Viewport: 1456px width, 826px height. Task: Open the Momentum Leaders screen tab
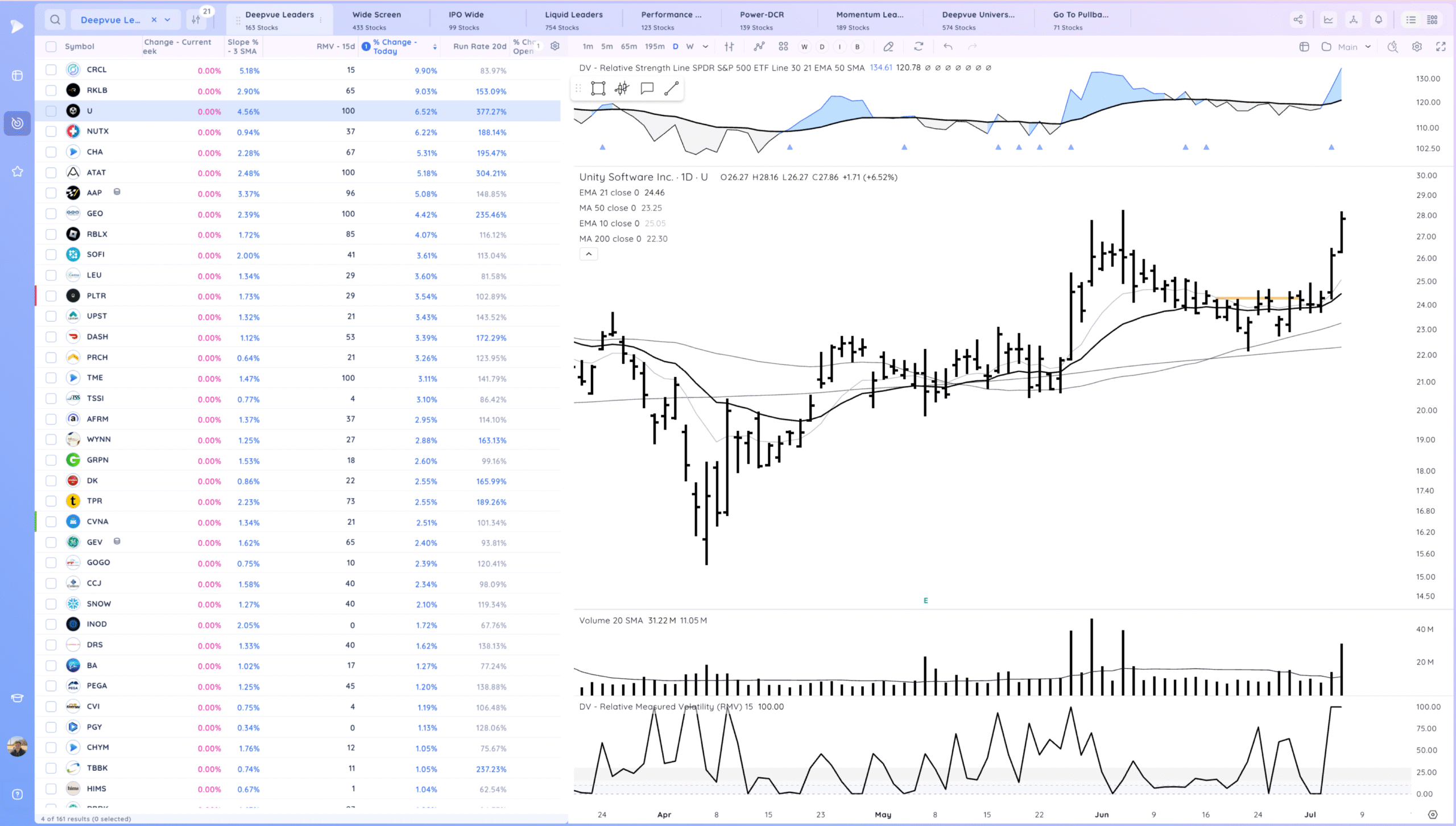869,20
